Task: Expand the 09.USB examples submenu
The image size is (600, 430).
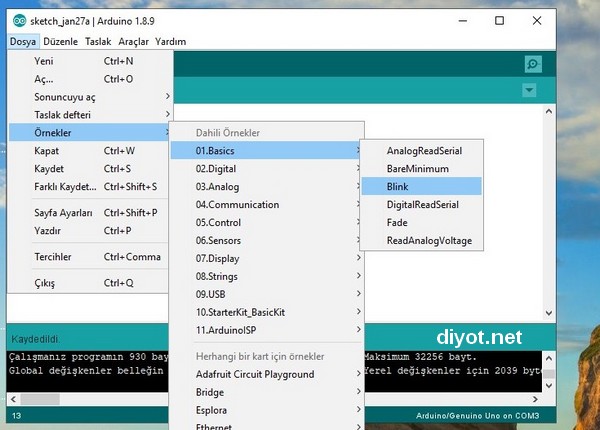Action: point(267,295)
